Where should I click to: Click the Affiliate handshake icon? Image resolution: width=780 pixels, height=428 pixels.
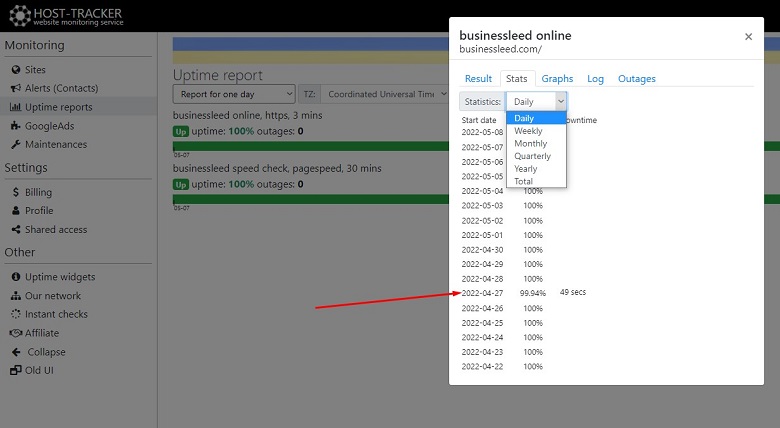(x=16, y=333)
